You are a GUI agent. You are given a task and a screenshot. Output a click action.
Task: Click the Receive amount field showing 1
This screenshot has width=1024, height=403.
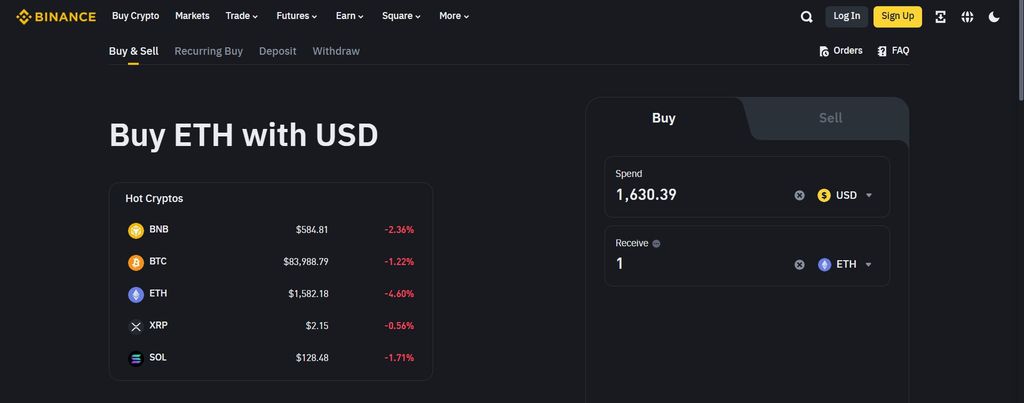pos(699,264)
